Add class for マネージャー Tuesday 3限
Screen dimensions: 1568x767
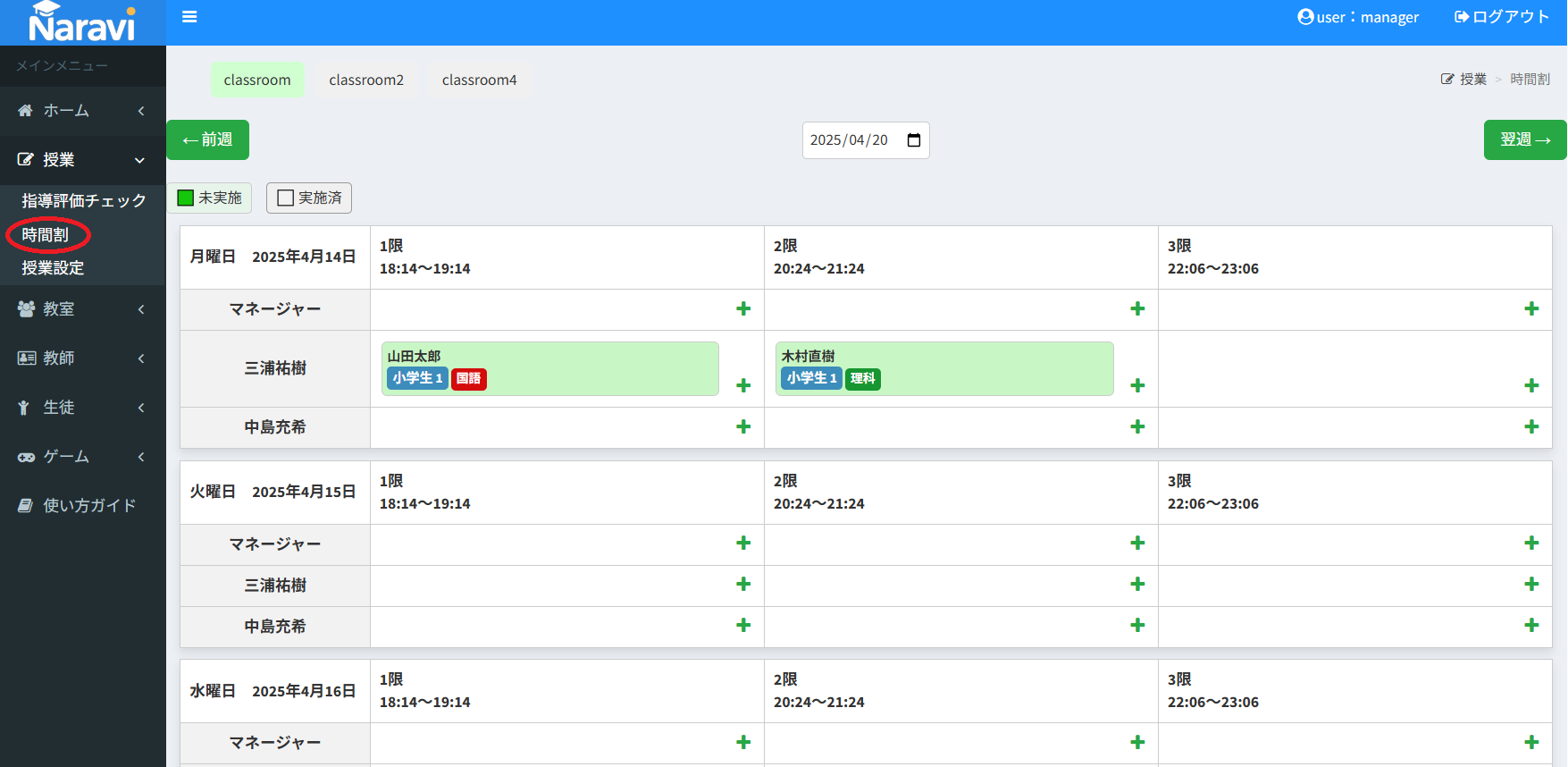point(1531,543)
